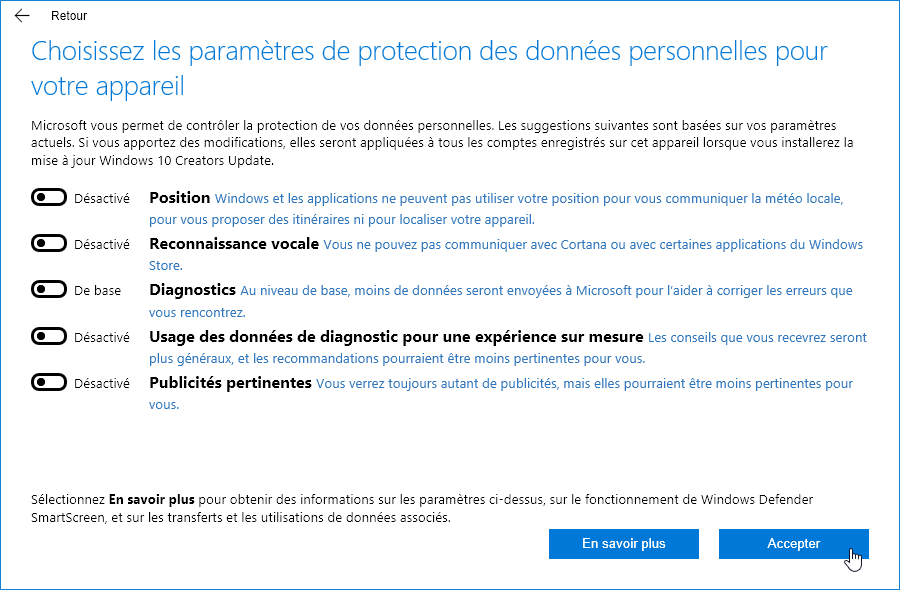
Task: Click the Diagnostics description text
Action: click(x=501, y=301)
